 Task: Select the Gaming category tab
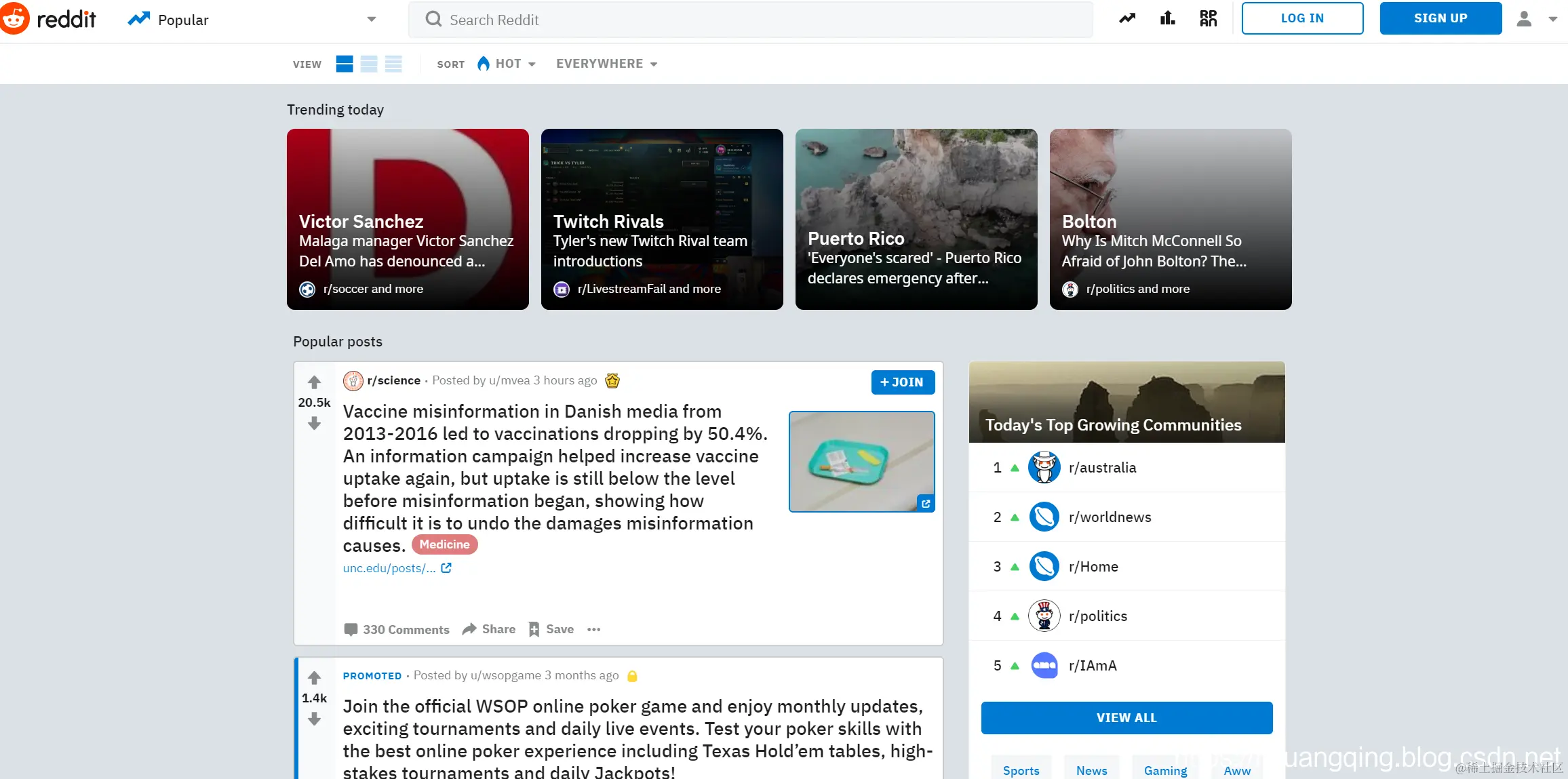click(x=1165, y=770)
